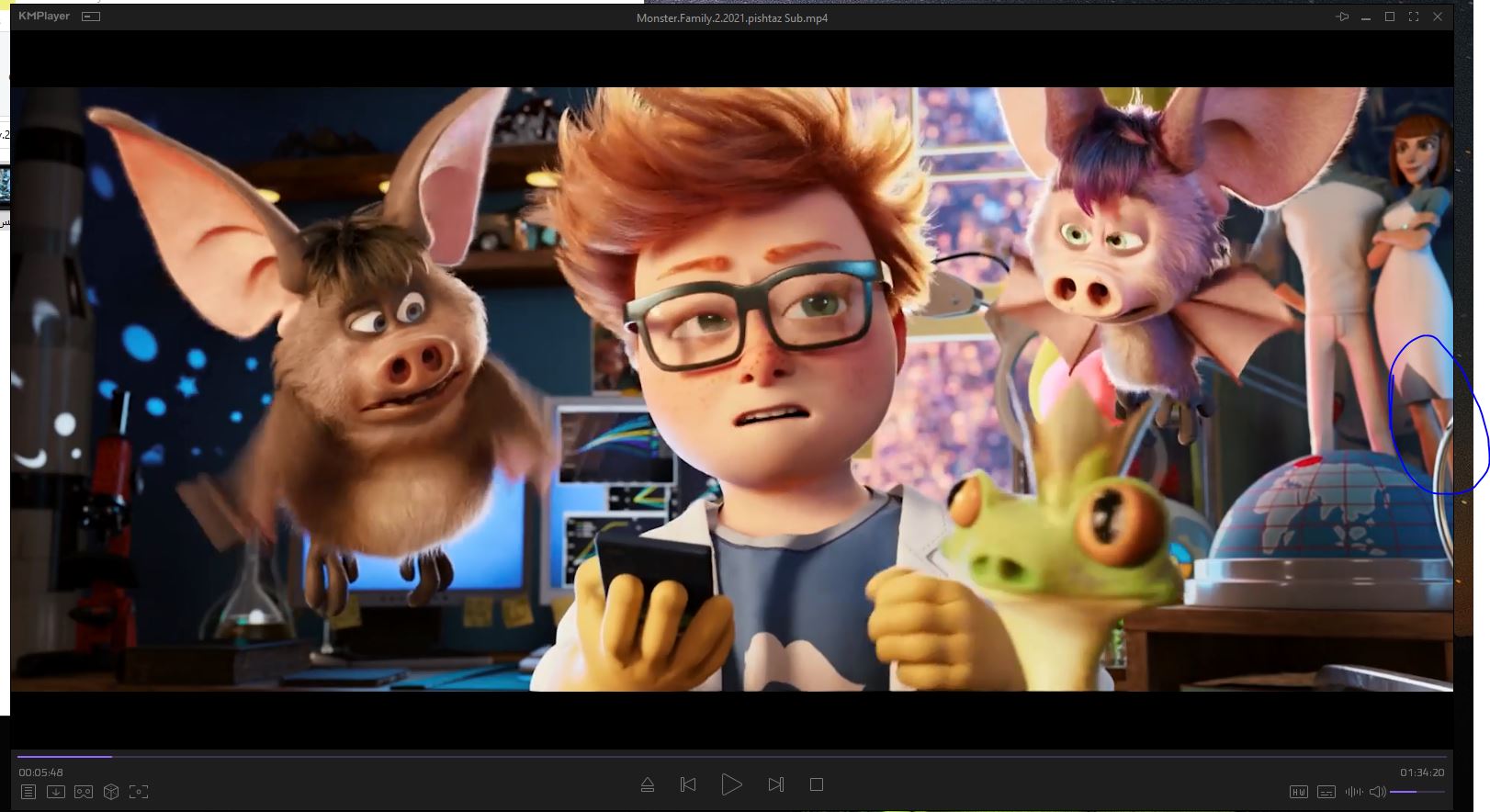1490x812 pixels.
Task: Skip to the next track
Action: click(x=776, y=784)
